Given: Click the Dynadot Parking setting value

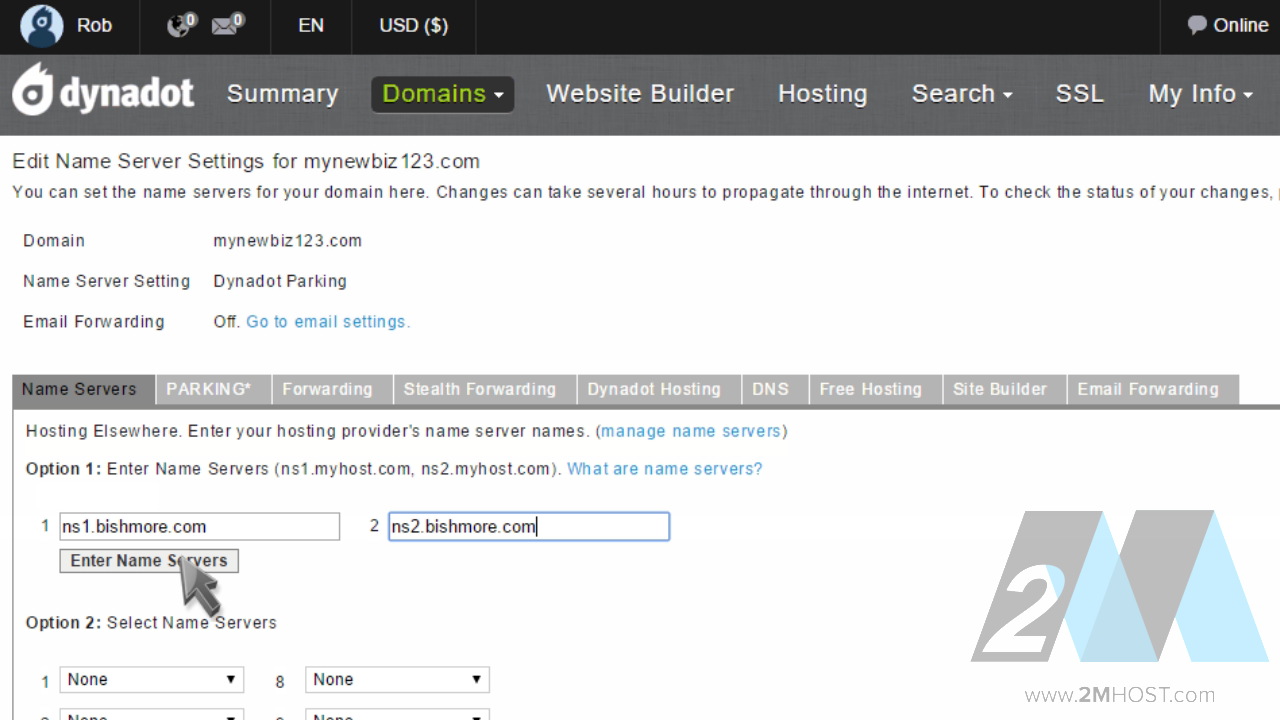Looking at the screenshot, I should 280,281.
